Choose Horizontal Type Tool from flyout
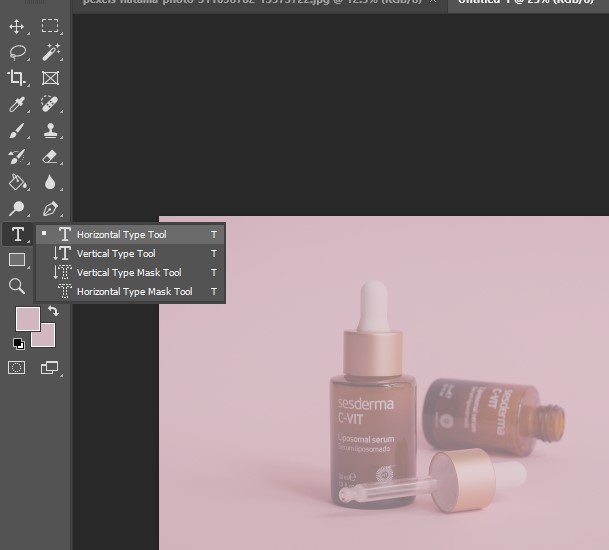The image size is (609, 550). coord(130,235)
